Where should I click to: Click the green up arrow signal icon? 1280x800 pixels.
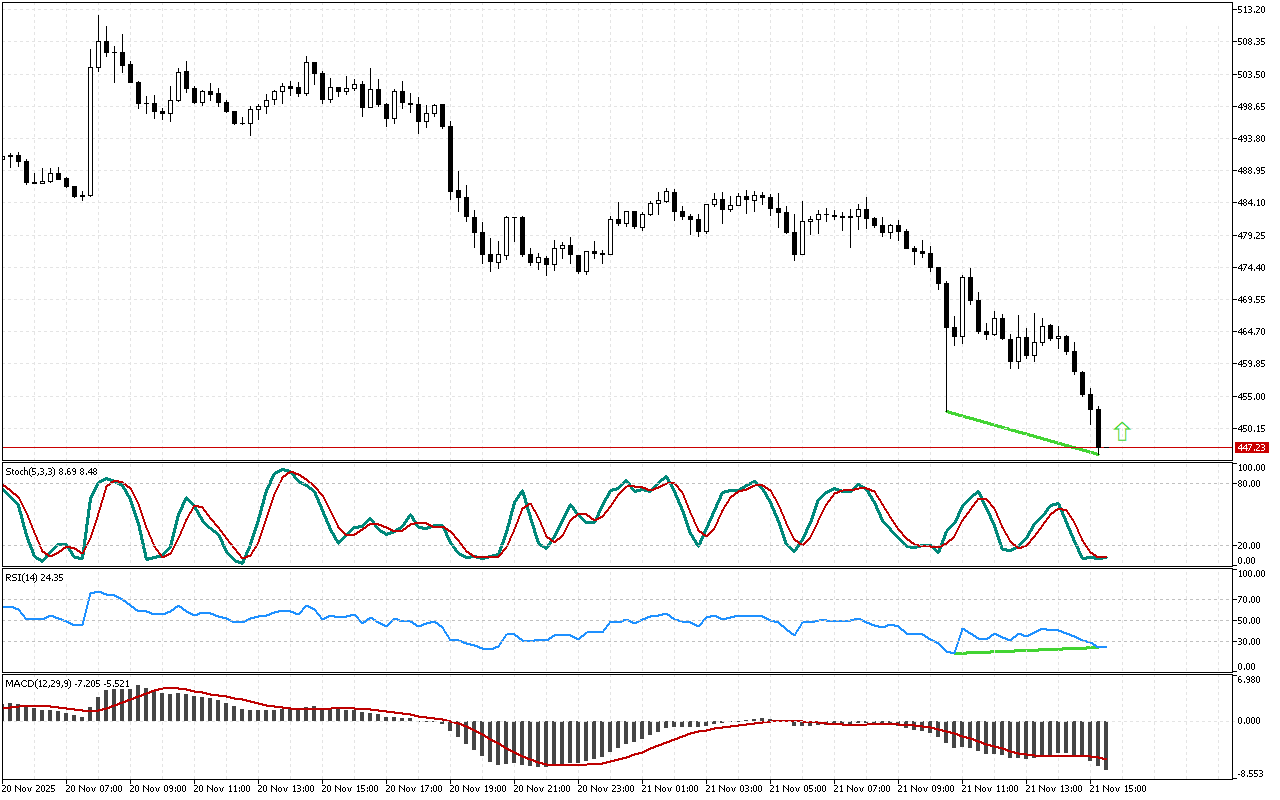(x=1122, y=432)
